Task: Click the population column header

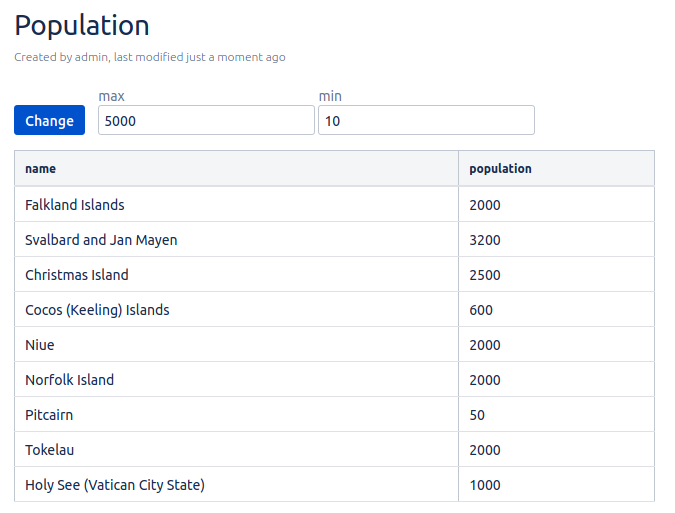Action: [500, 169]
